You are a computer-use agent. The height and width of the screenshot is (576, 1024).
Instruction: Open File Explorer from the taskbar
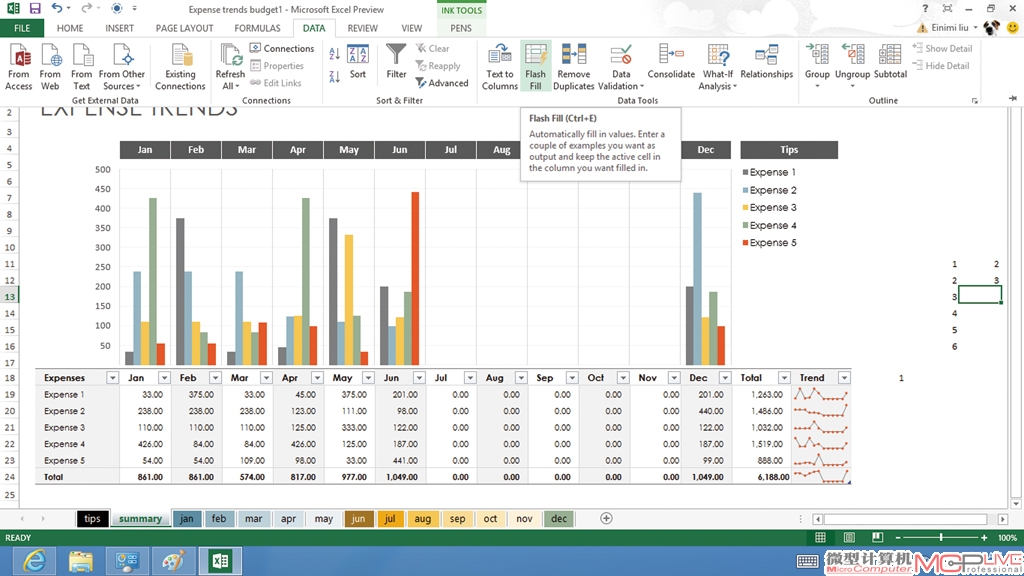pos(80,561)
